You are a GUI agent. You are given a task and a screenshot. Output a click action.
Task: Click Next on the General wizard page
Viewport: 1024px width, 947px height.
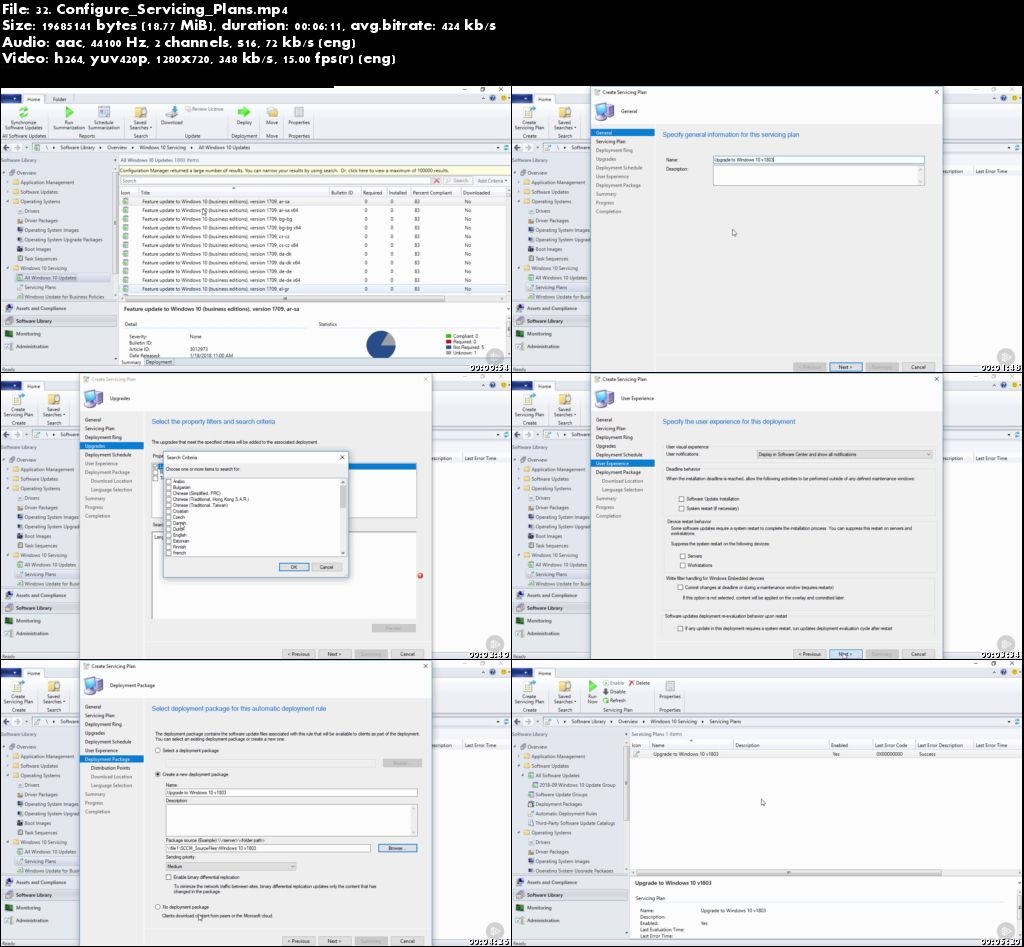point(845,367)
